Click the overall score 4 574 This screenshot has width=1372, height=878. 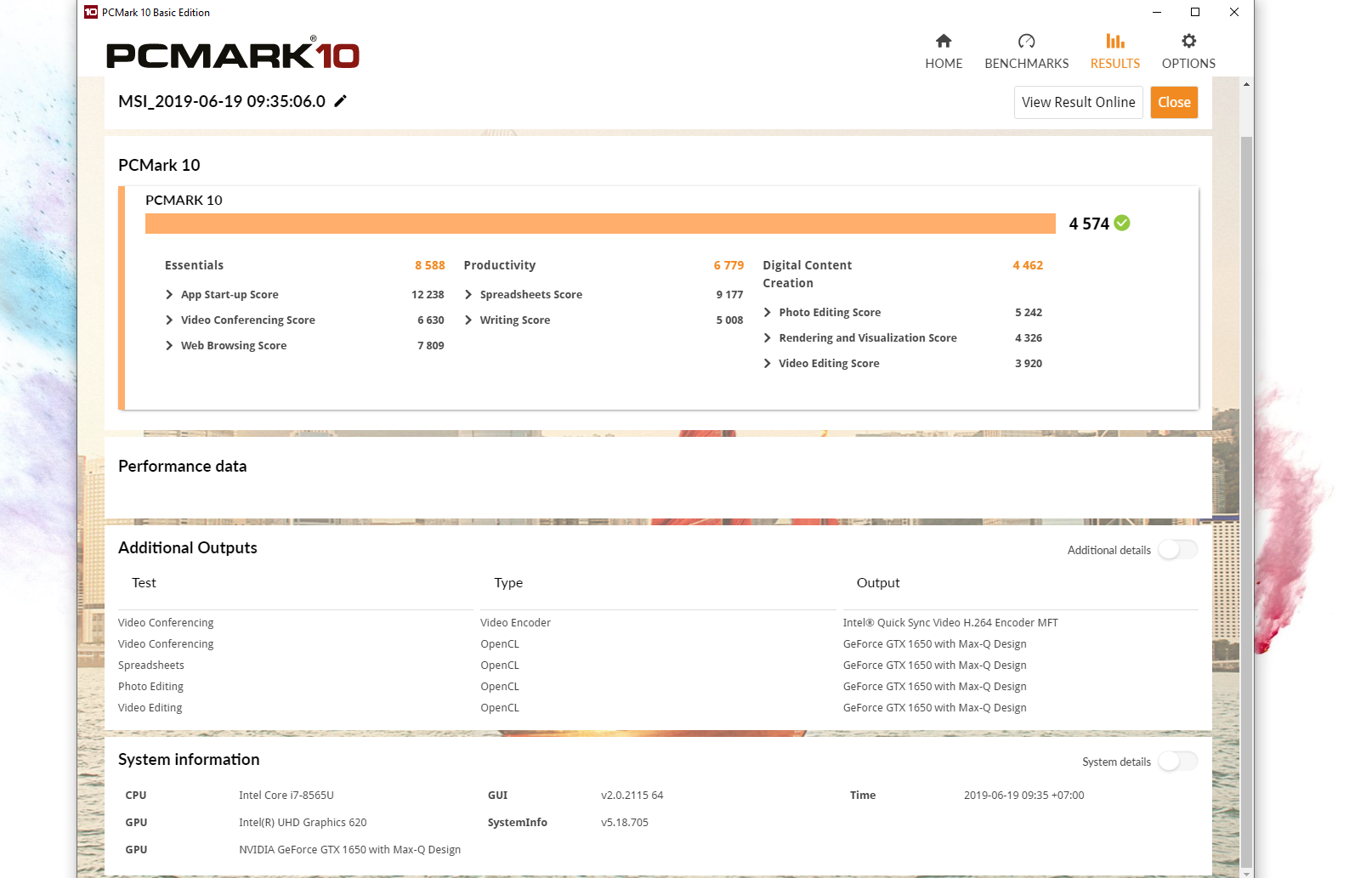[1089, 224]
